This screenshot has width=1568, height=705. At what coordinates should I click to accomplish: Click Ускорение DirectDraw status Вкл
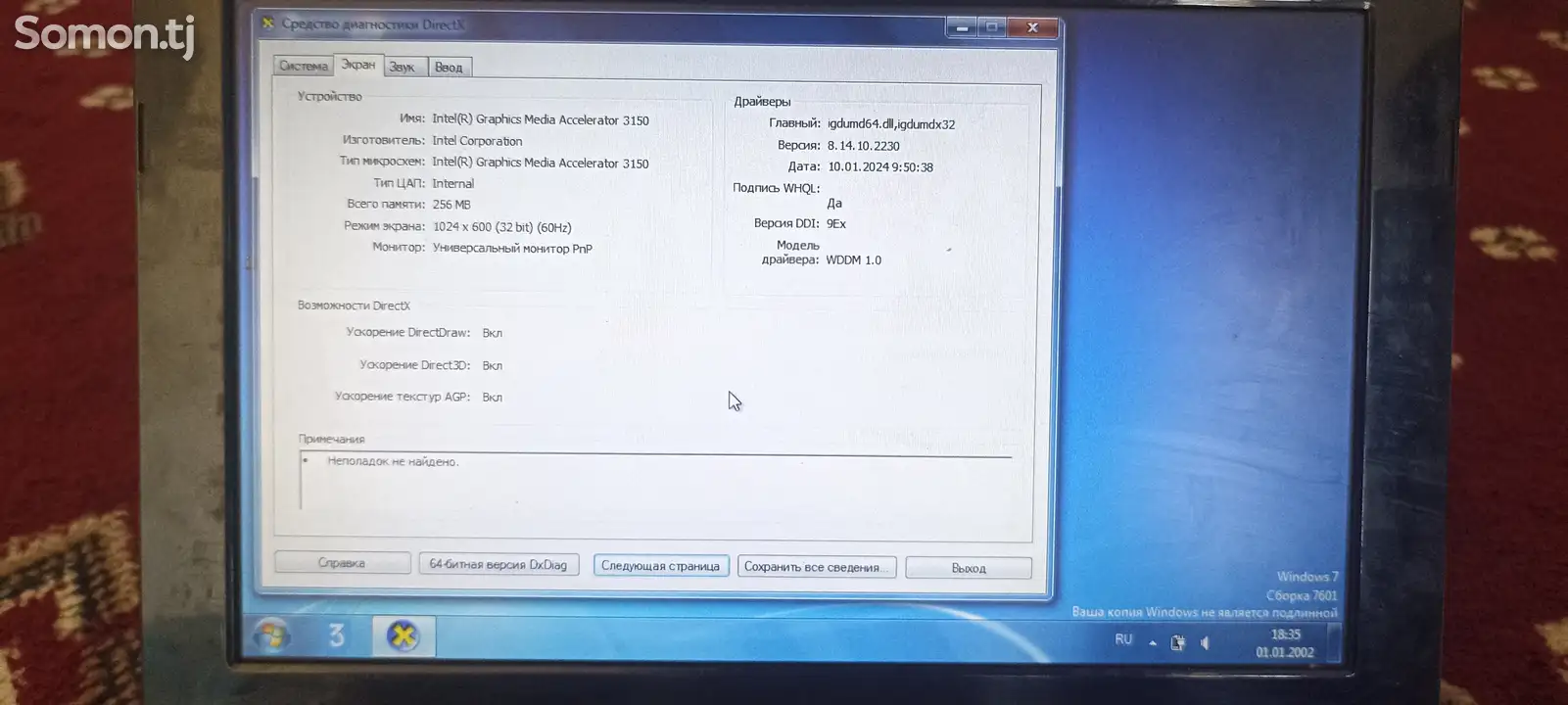point(492,333)
